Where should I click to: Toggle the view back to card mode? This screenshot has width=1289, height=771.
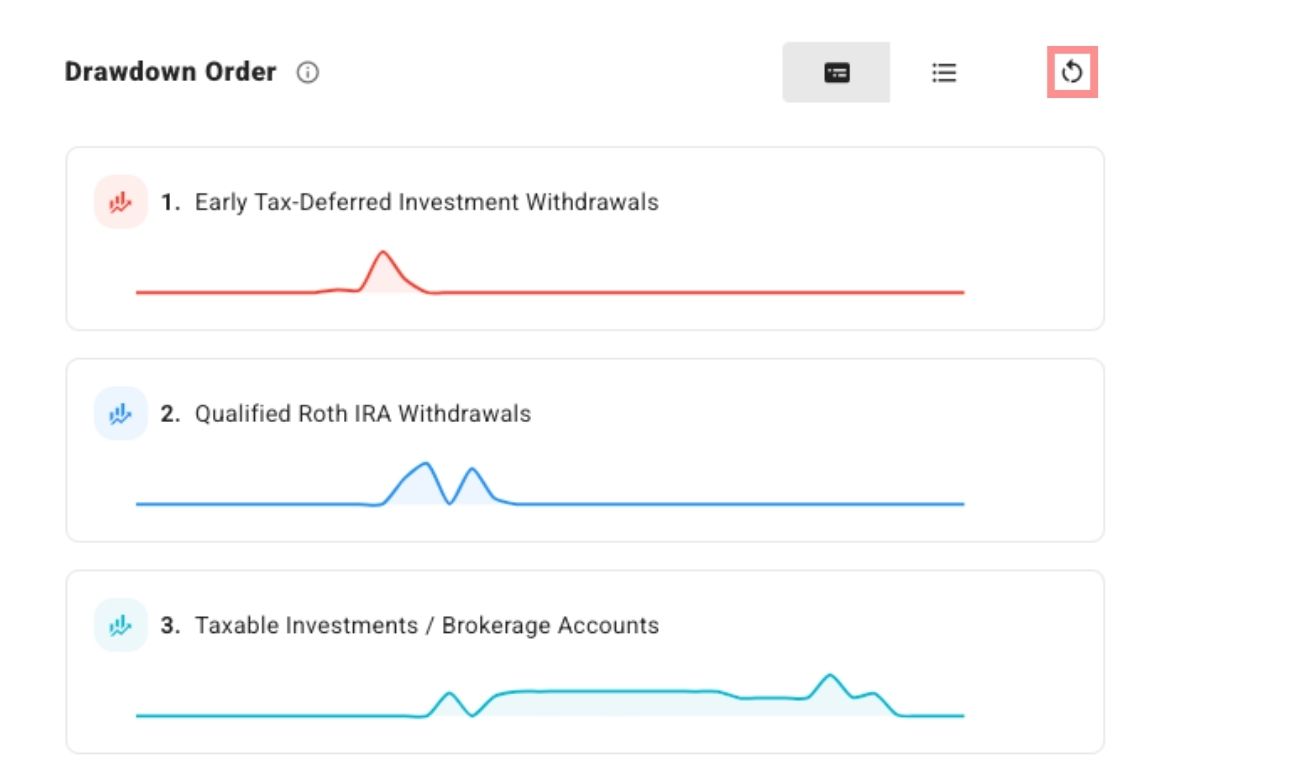coord(837,72)
